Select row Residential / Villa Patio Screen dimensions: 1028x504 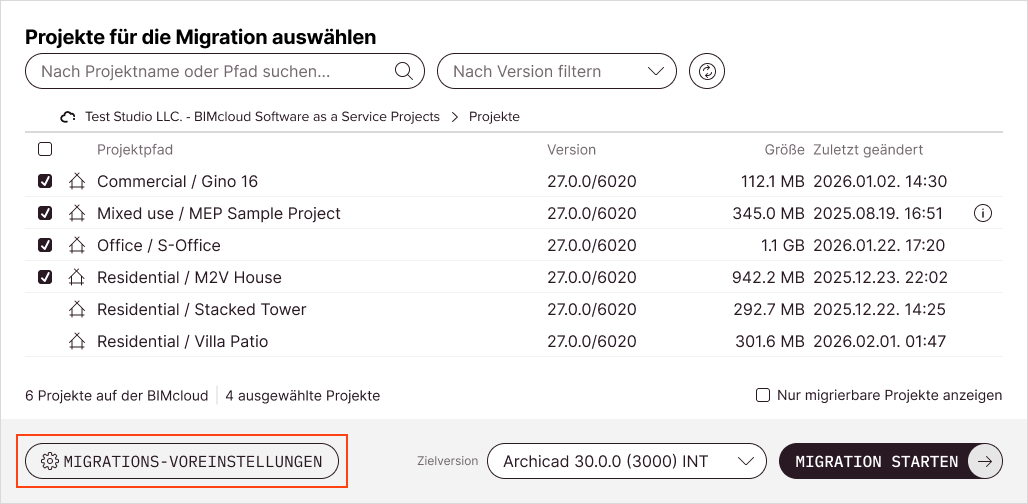coord(513,341)
